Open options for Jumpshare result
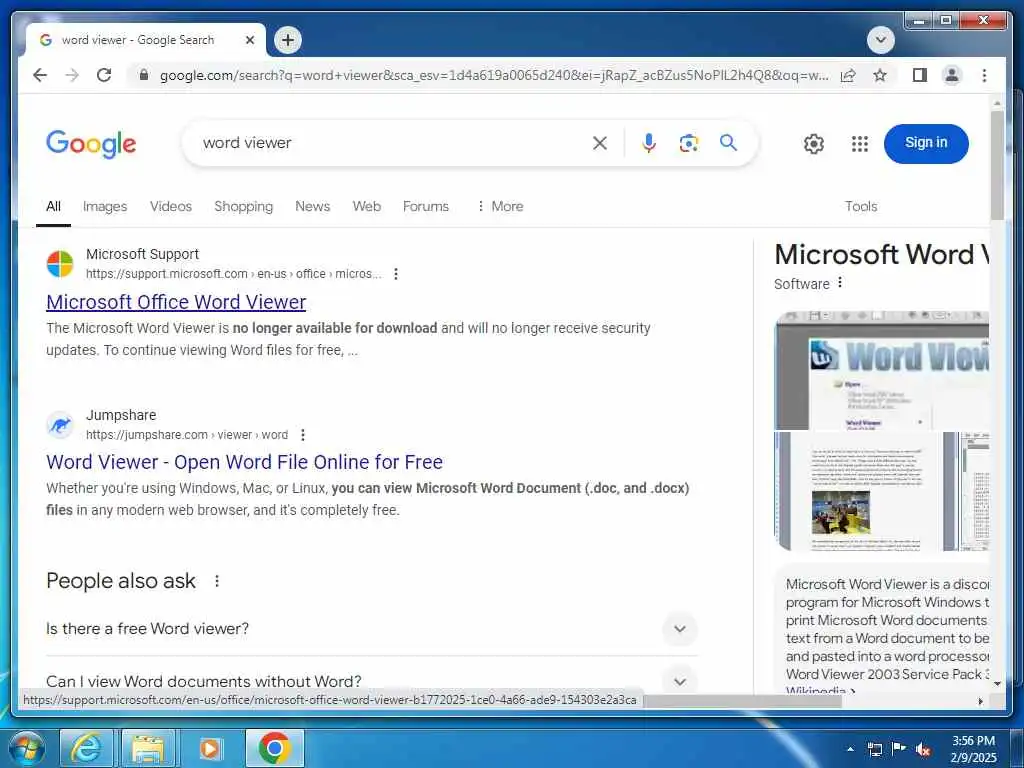The height and width of the screenshot is (768, 1024). pyautogui.click(x=302, y=435)
